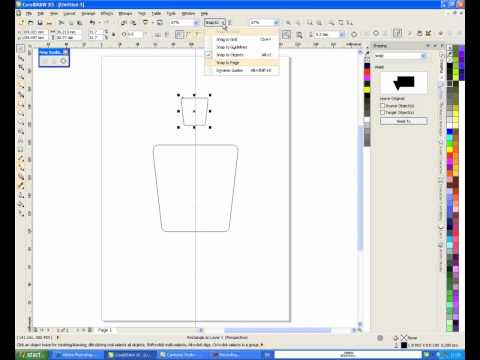The height and width of the screenshot is (360, 480).
Task: Click the Page 1 tab
Action: [105, 330]
